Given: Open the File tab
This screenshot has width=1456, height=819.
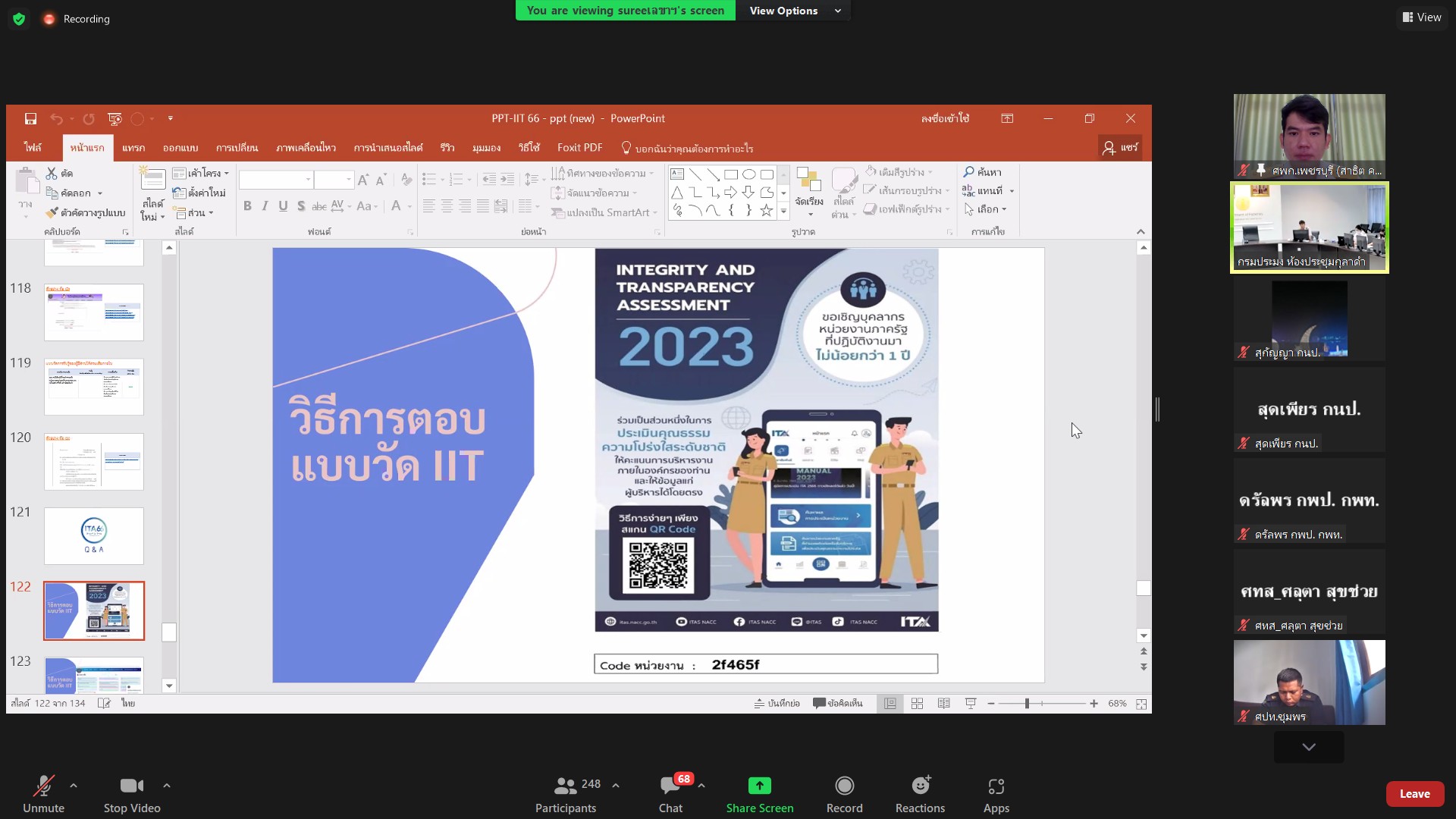Looking at the screenshot, I should coord(33,147).
